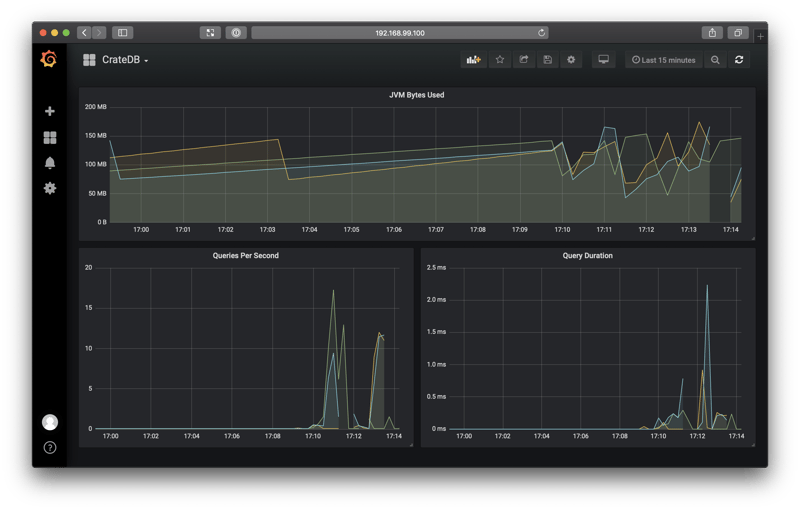
Task: Open the Help question mark icon
Action: 49,448
